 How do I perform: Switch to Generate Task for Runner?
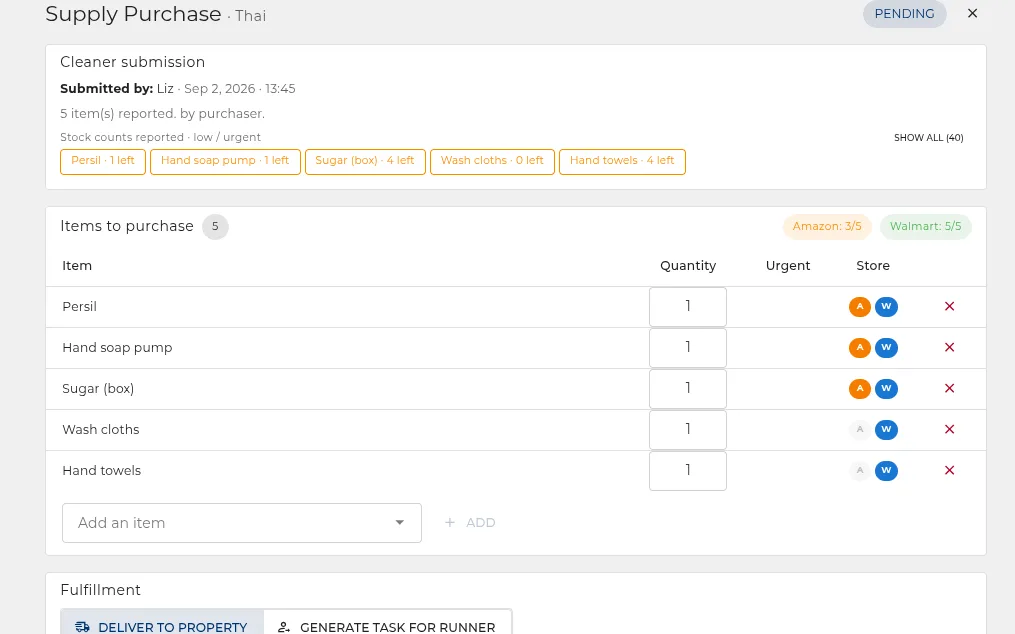pos(387,626)
